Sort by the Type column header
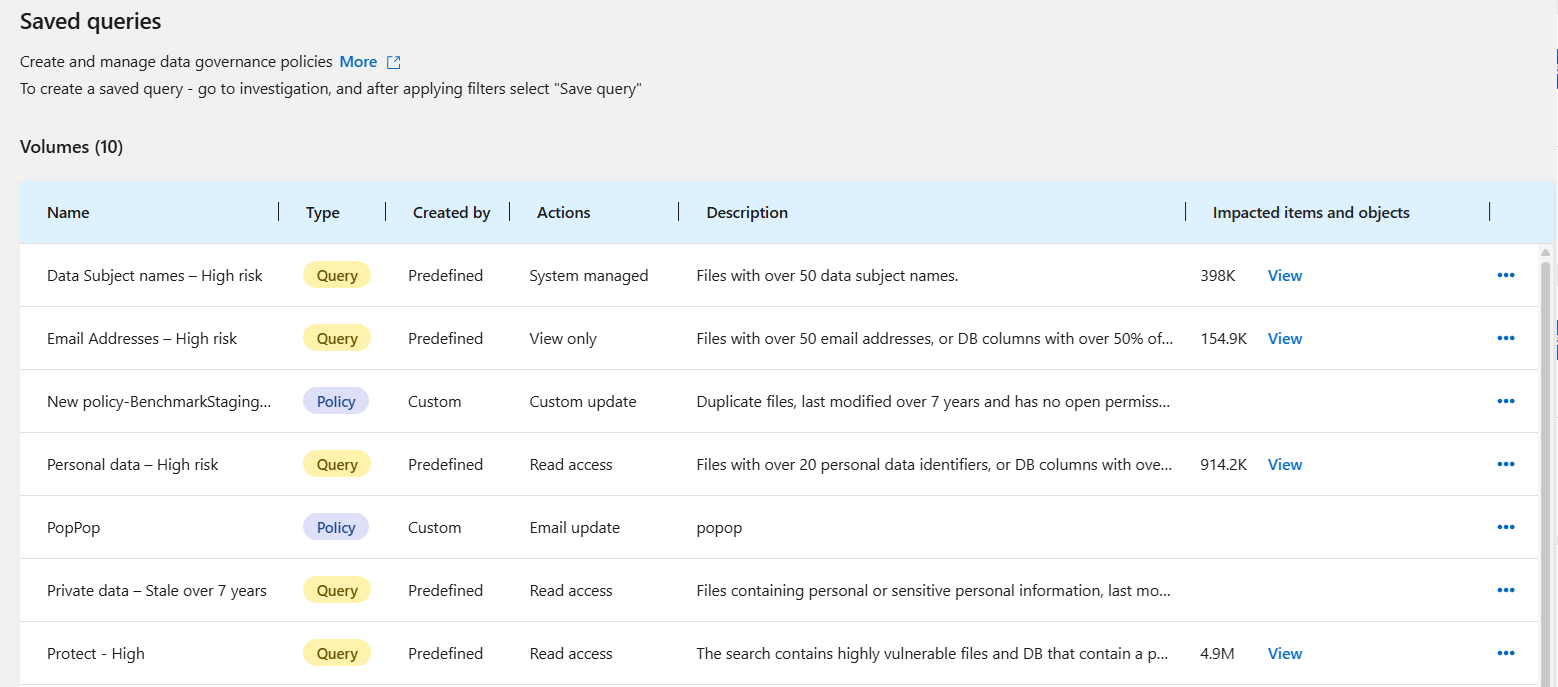This screenshot has height=687, width=1558. 323,212
